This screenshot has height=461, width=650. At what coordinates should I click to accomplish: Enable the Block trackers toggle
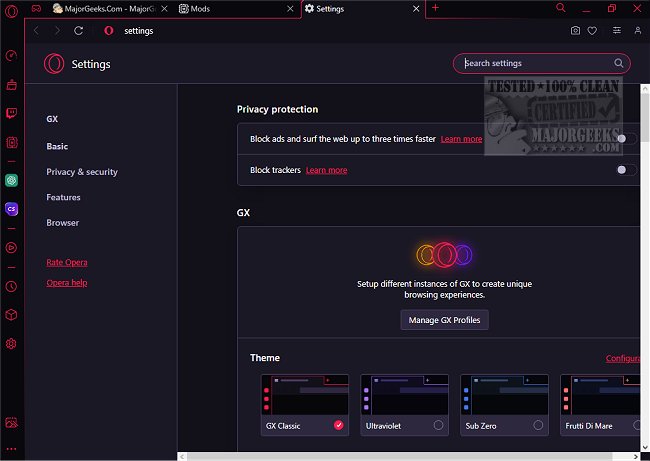626,170
